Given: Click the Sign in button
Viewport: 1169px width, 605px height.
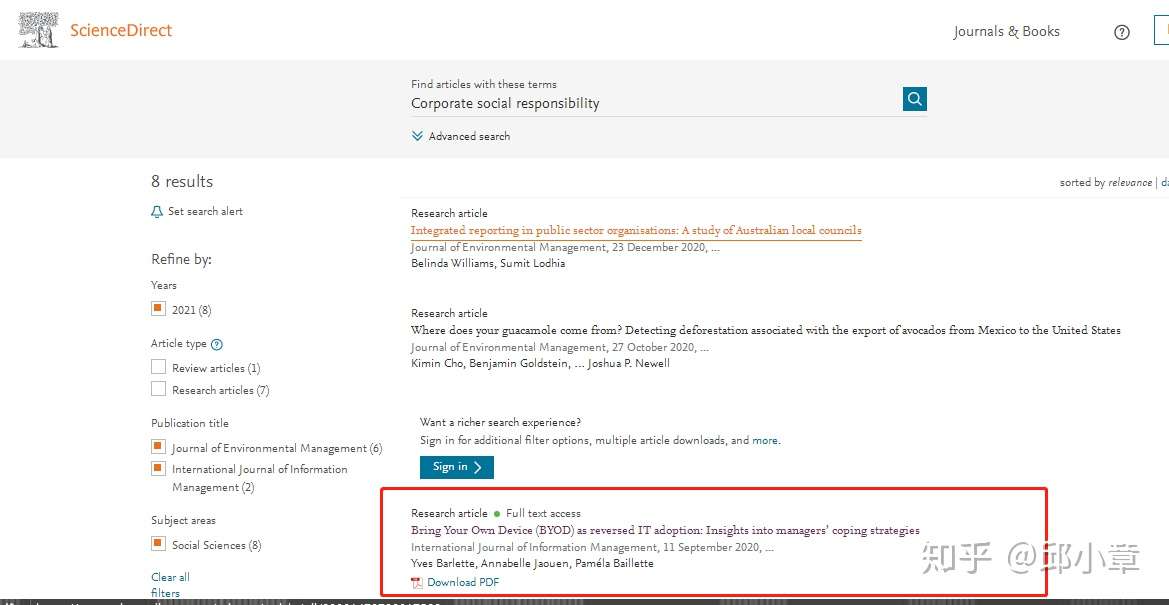Looking at the screenshot, I should click(x=456, y=467).
